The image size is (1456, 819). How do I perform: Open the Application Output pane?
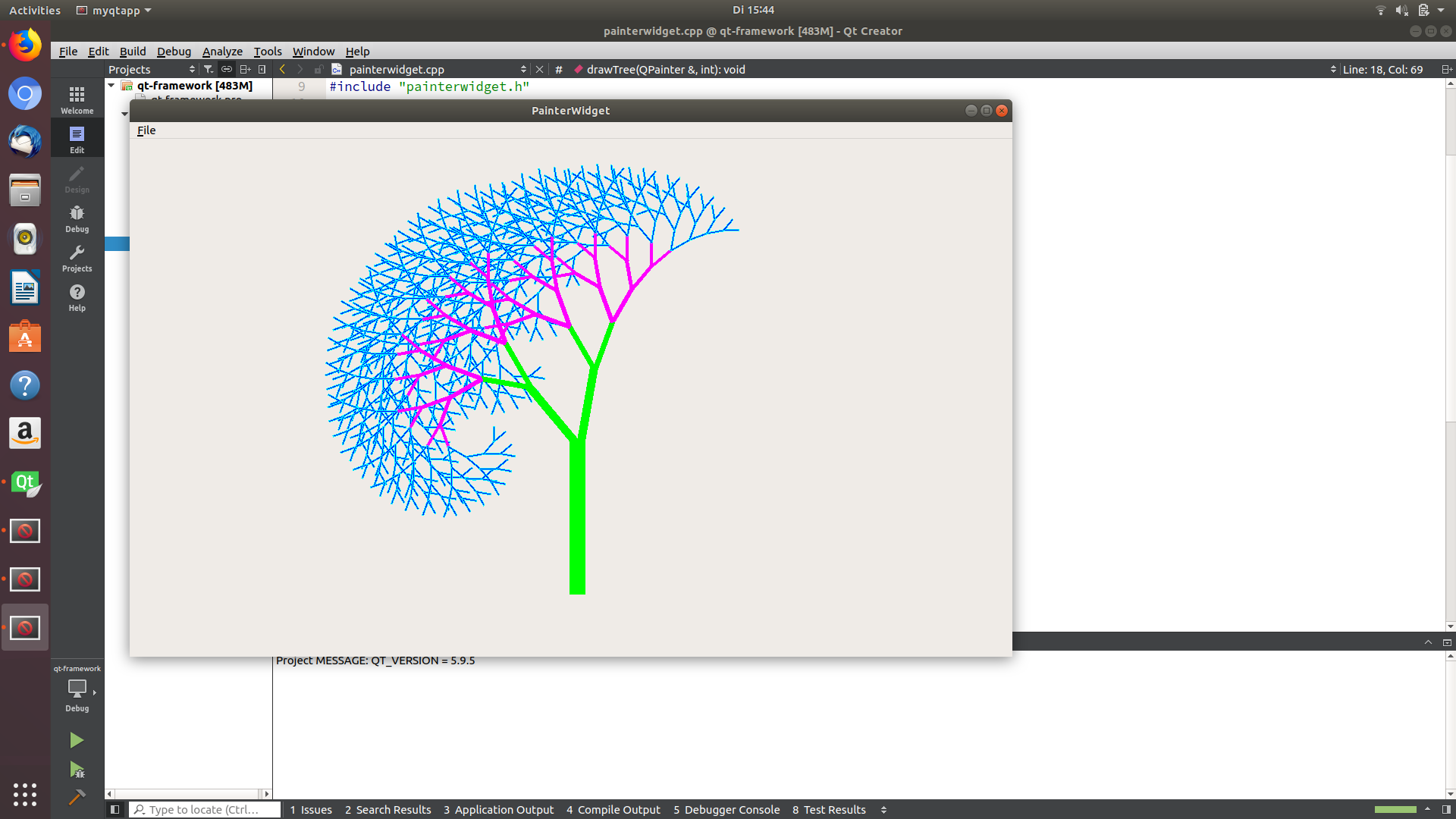(498, 809)
